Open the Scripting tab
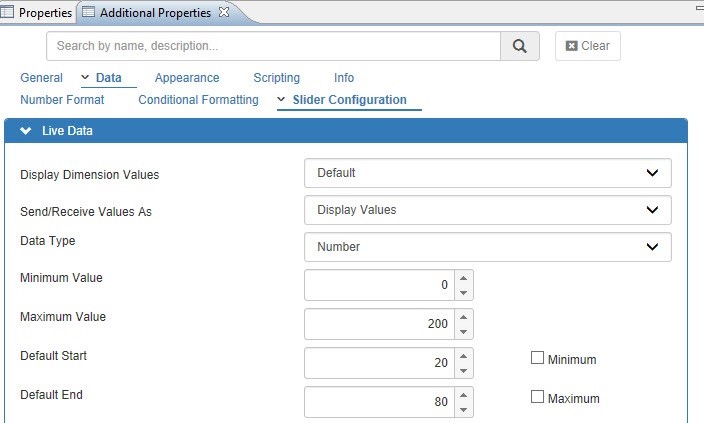The image size is (704, 423). click(276, 78)
